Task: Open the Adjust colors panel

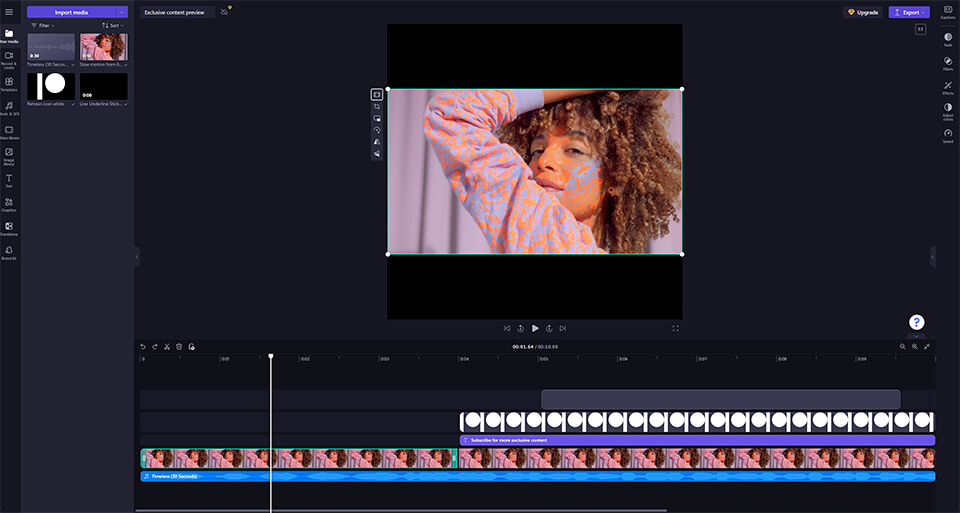Action: pyautogui.click(x=948, y=112)
